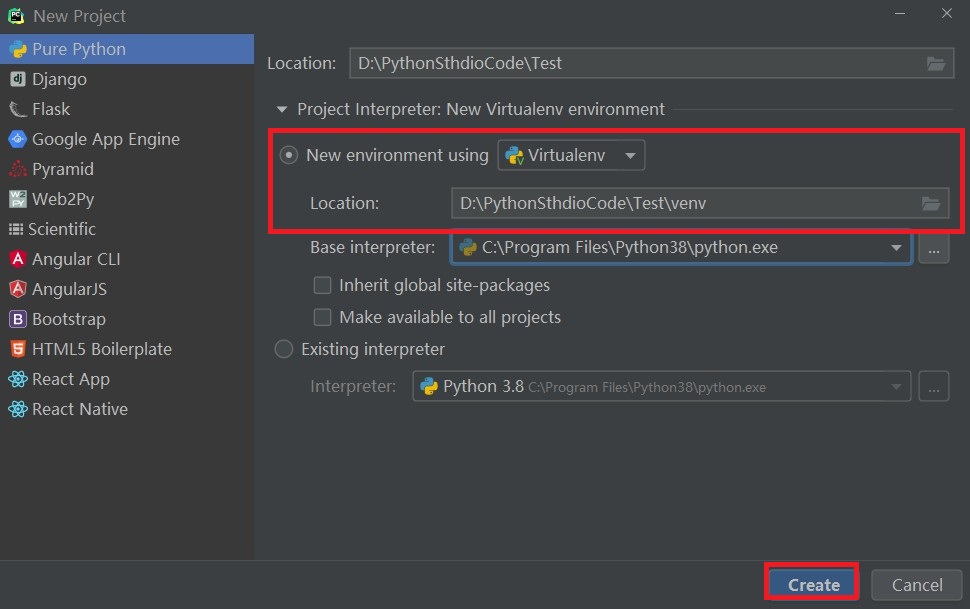
Task: Select New environment using radio button
Action: click(288, 155)
